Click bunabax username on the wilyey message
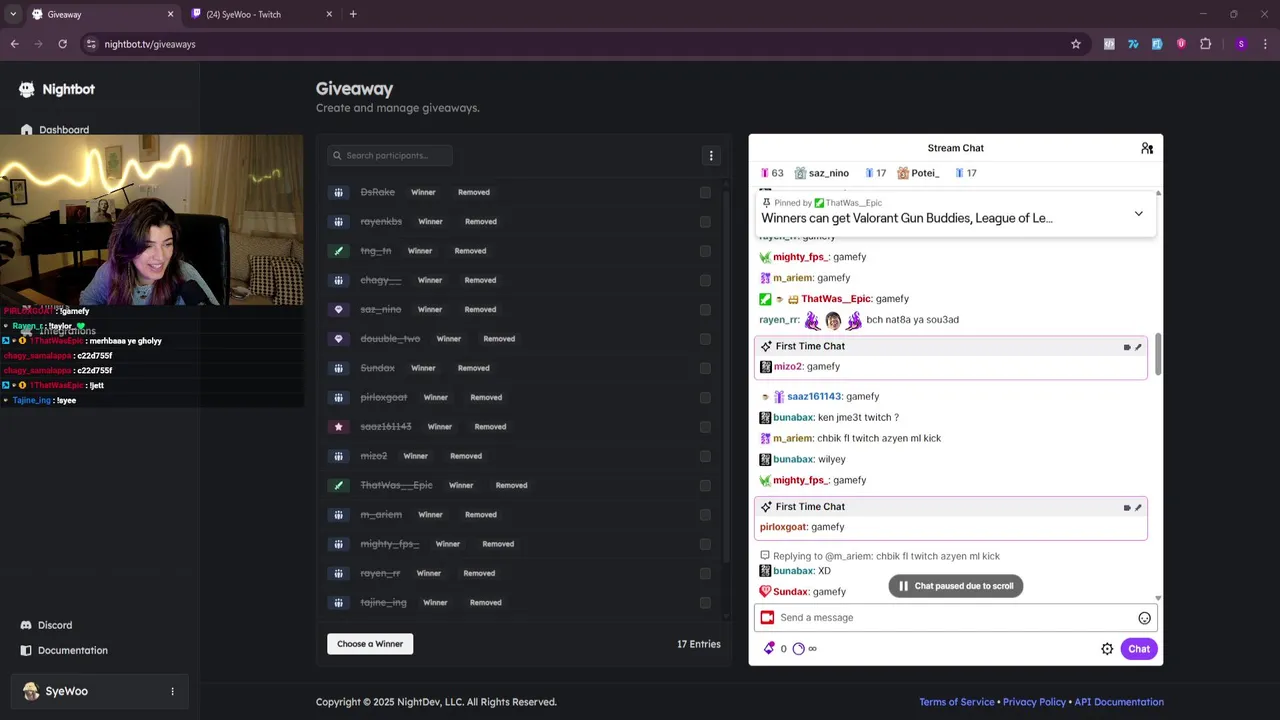 point(793,459)
